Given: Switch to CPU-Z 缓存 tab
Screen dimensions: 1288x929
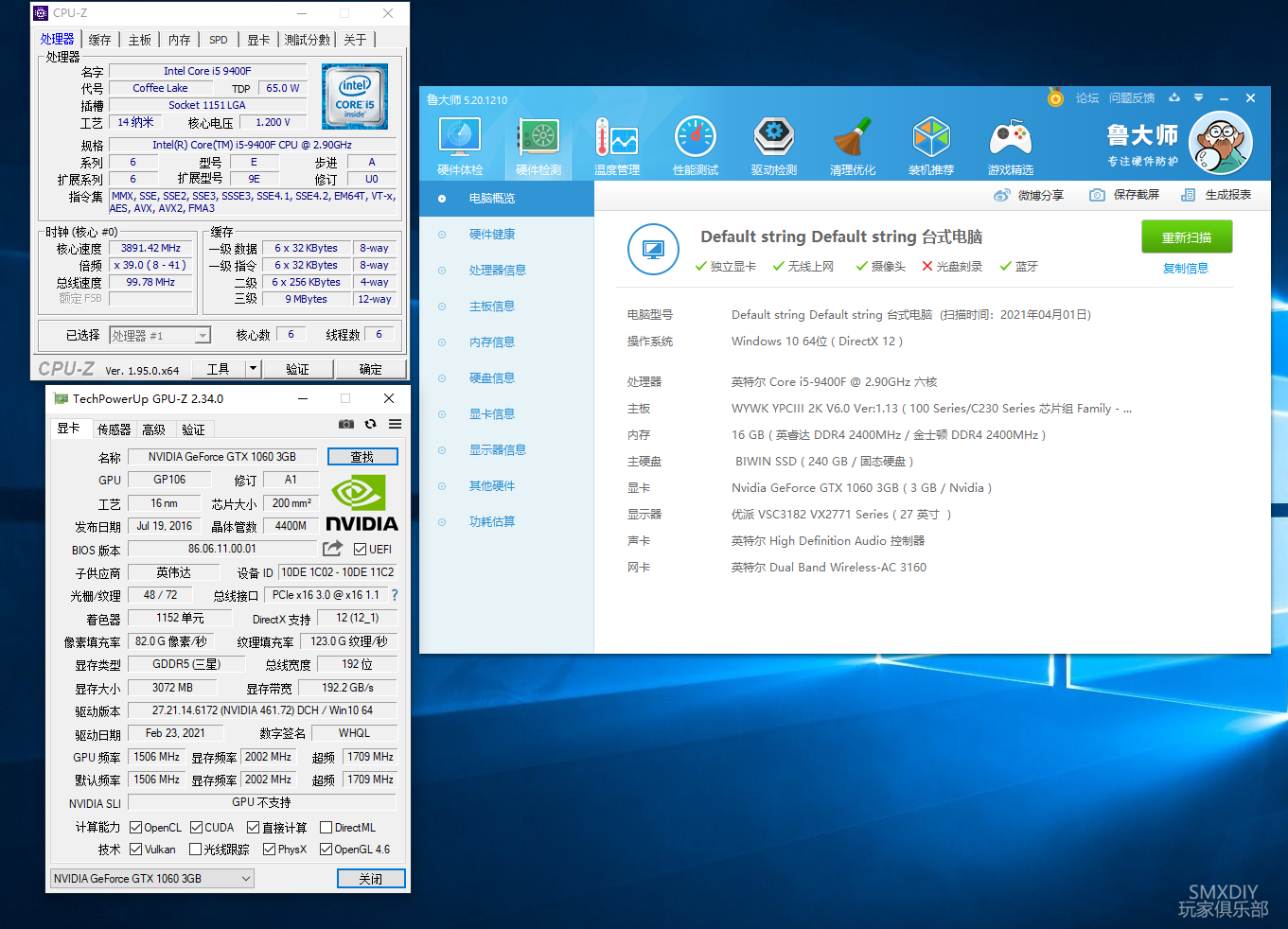Looking at the screenshot, I should [x=99, y=40].
